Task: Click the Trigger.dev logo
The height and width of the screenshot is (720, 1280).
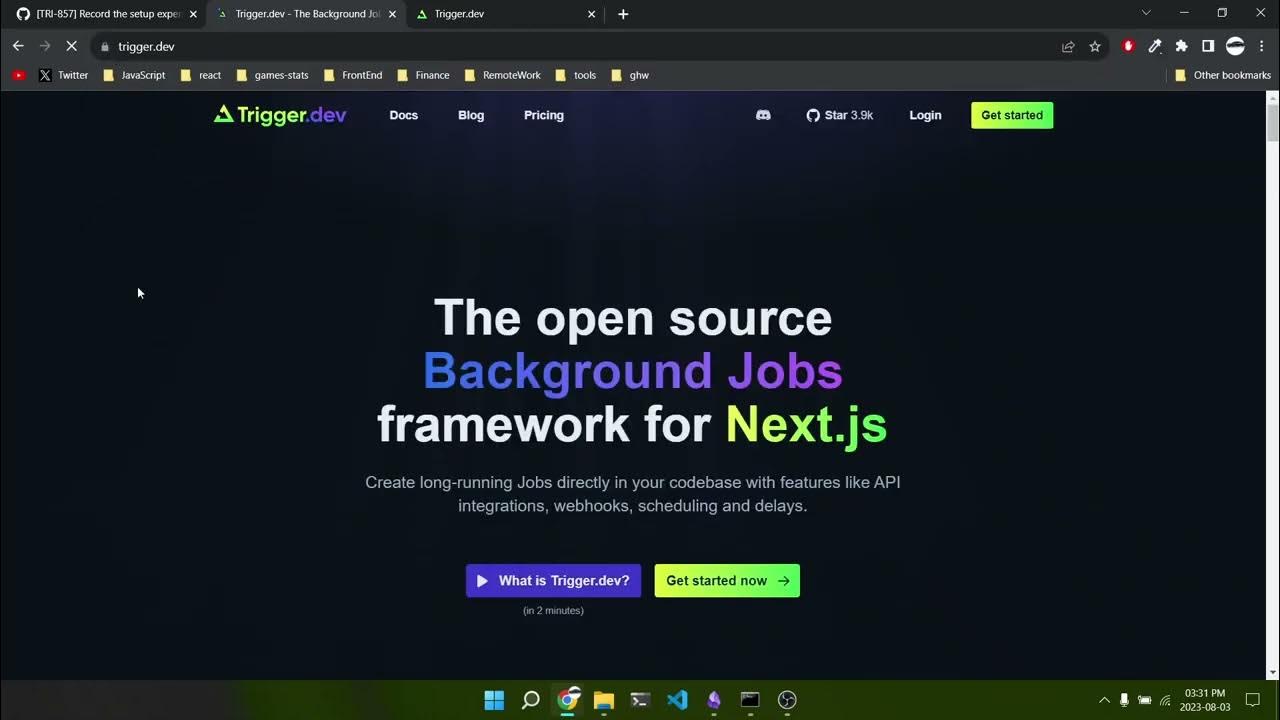Action: [280, 115]
